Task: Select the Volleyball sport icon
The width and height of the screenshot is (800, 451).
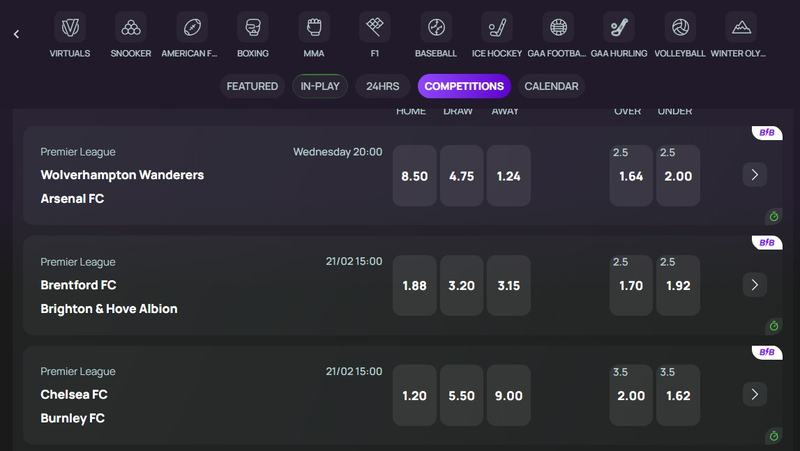Action: click(680, 27)
